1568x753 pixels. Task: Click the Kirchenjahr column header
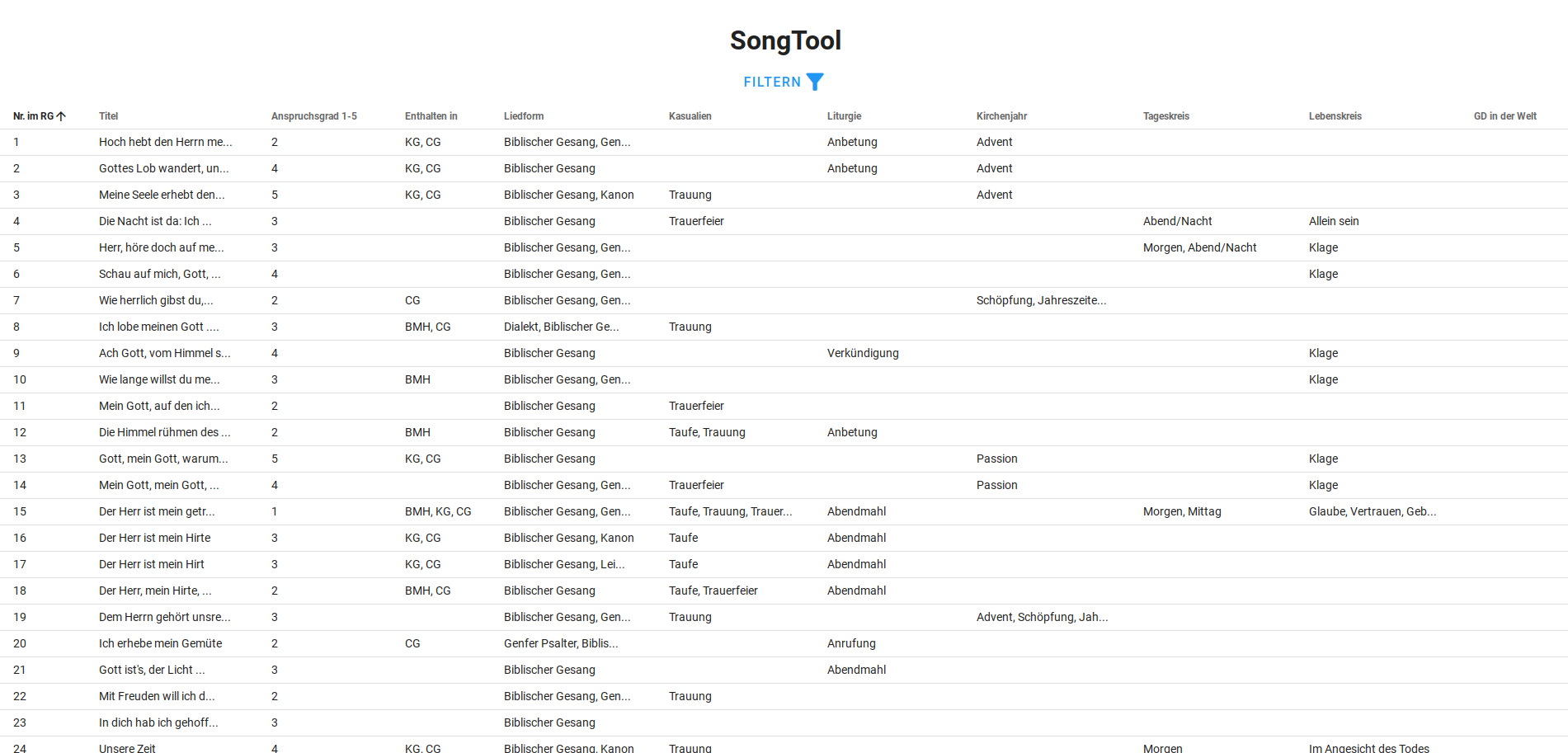coord(1002,116)
